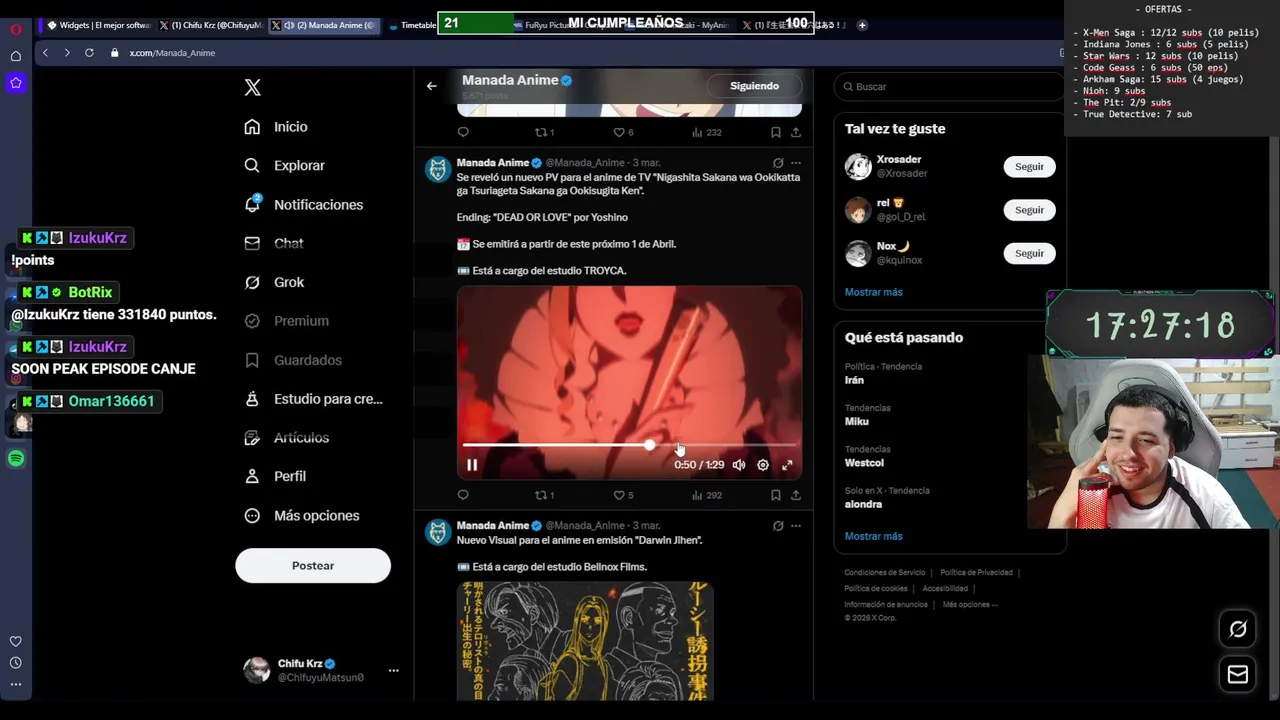Viewport: 1280px width, 720px height.
Task: Like the Nigashita Sakana post
Action: coord(623,495)
